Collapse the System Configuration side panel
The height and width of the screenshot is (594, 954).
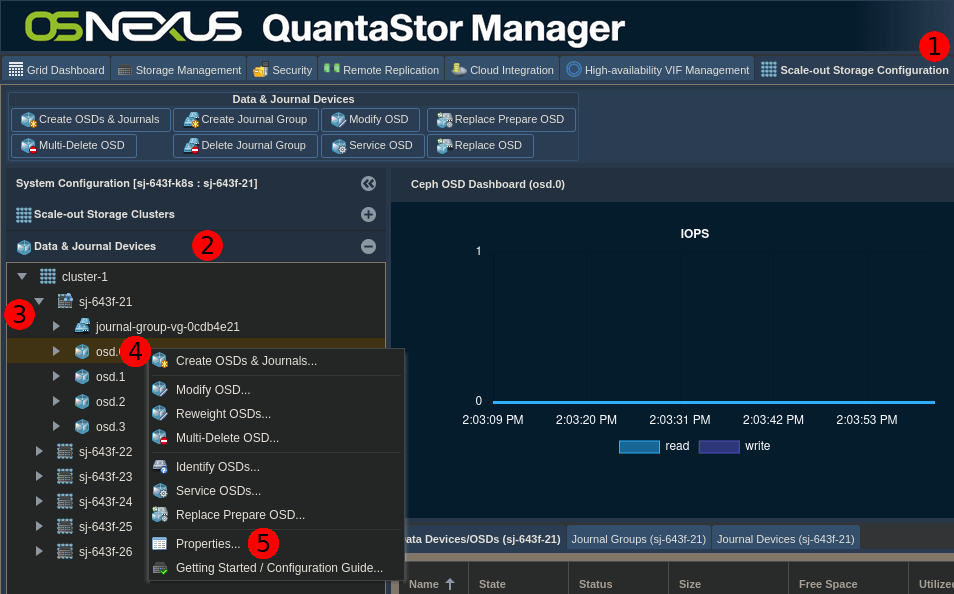click(x=368, y=184)
